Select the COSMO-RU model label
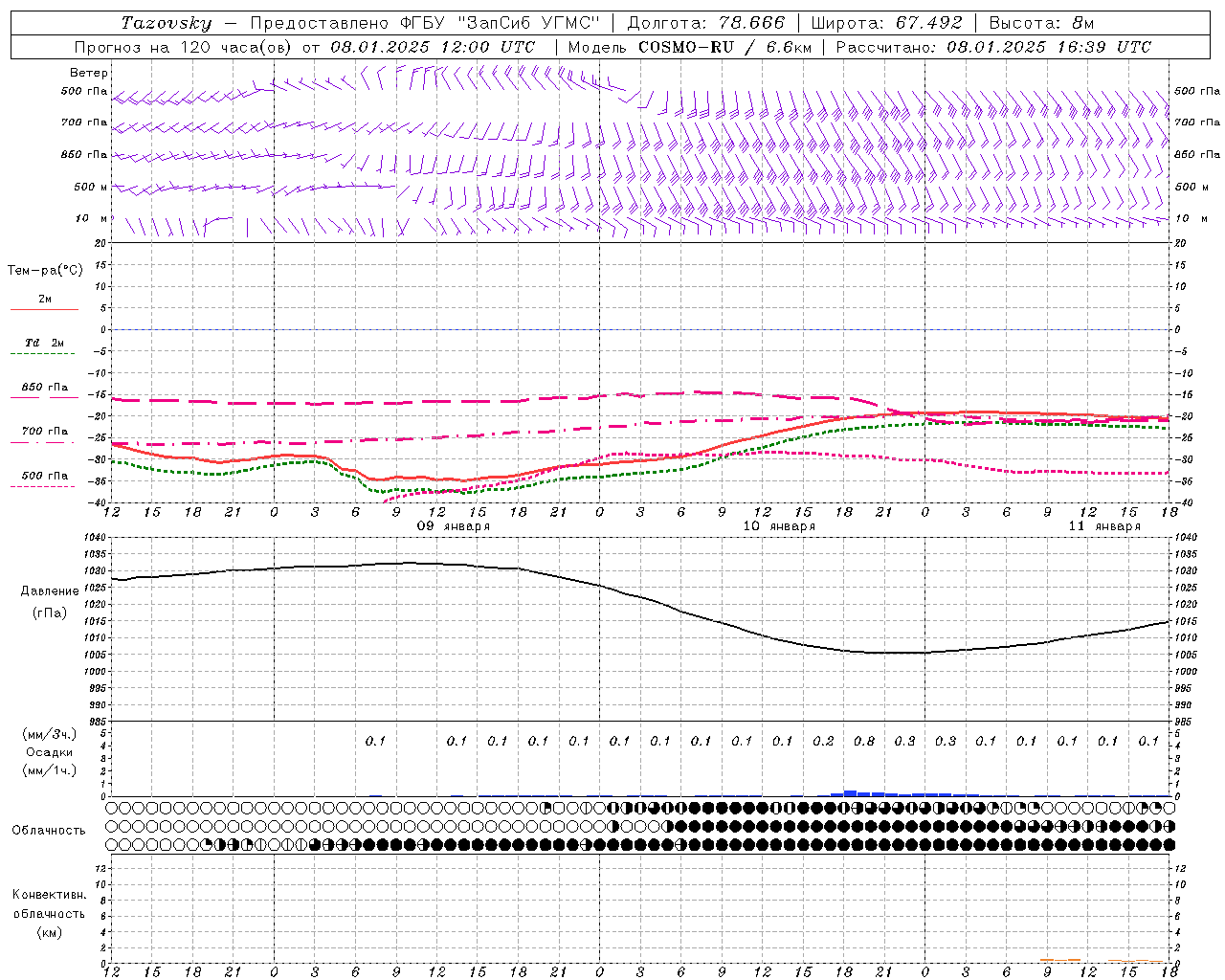Screen dimensions: 1225x980 pyautogui.click(x=686, y=47)
